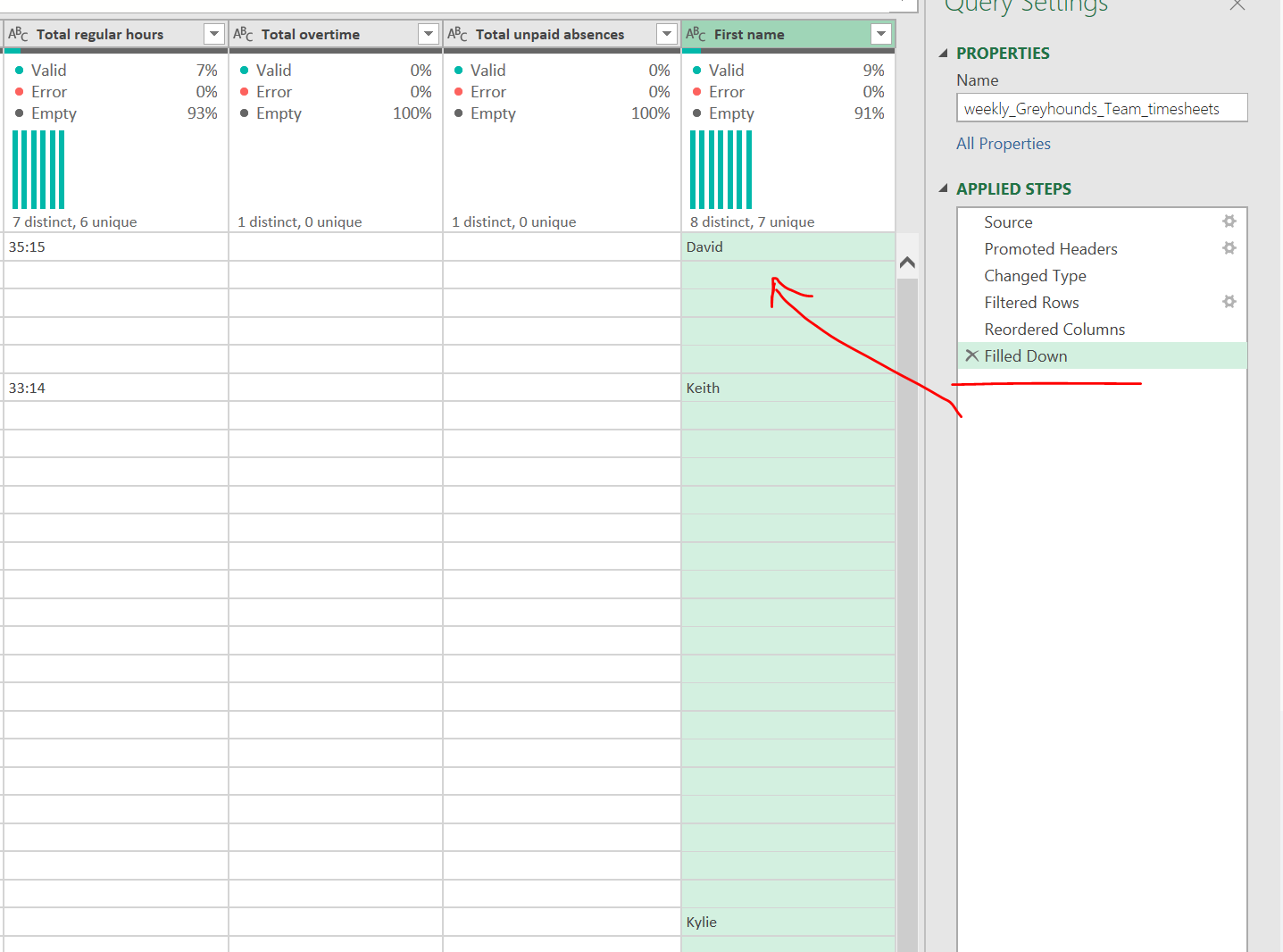The height and width of the screenshot is (952, 1283).
Task: Click the scroll up arrow of grid
Action: [907, 262]
